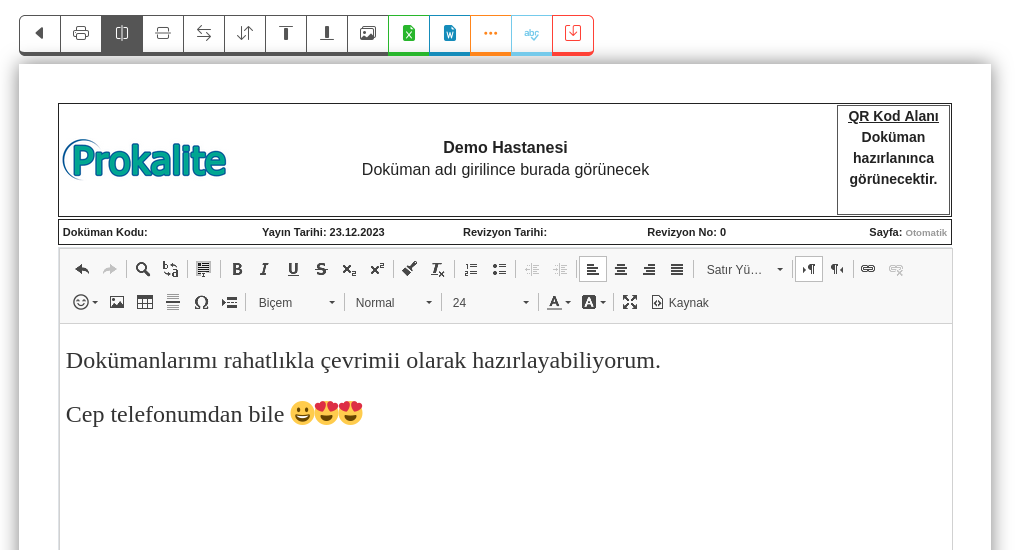The height and width of the screenshot is (550, 1023).
Task: Toggle bold formatting
Action: tap(237, 269)
